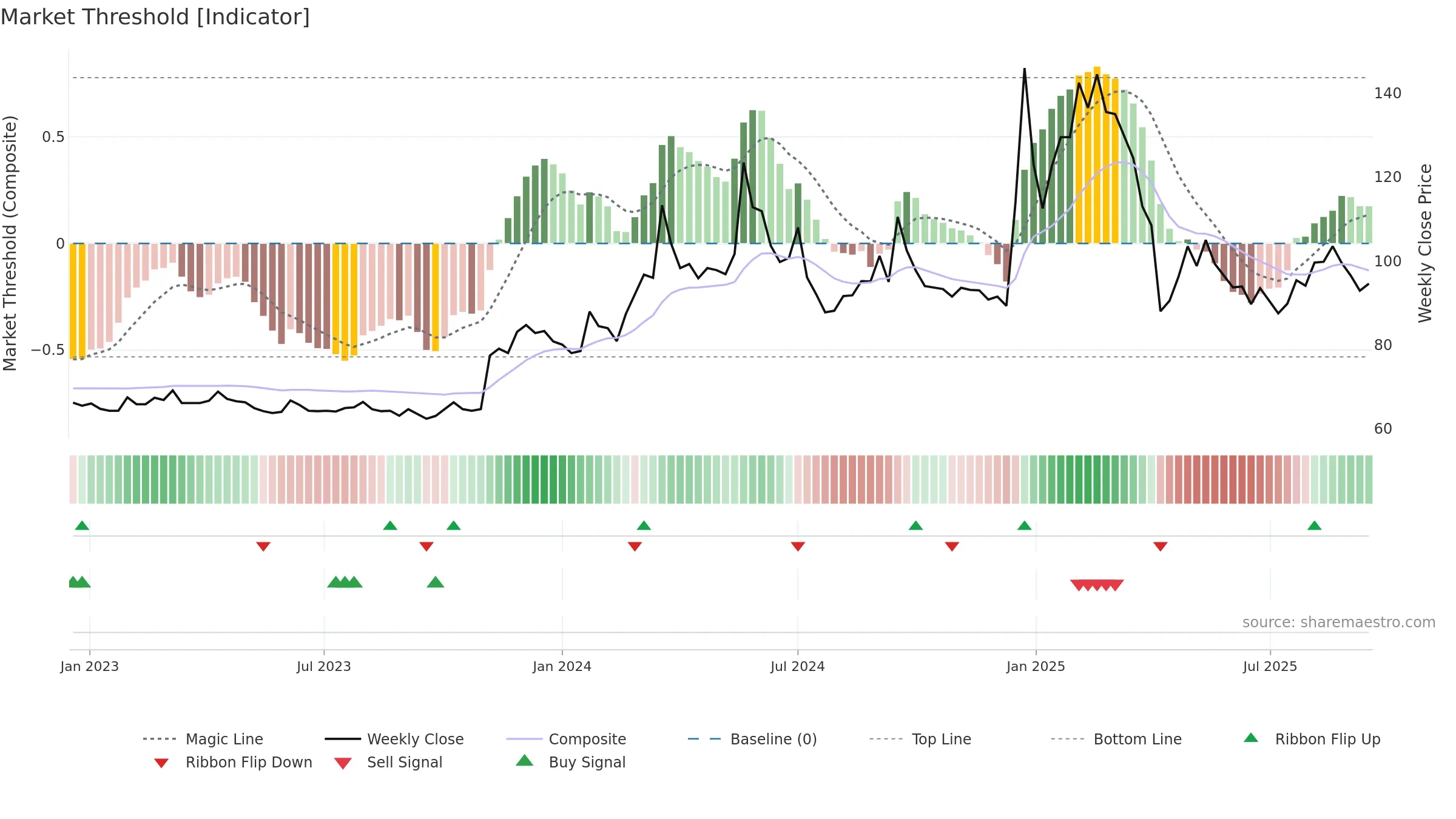This screenshot has height=819, width=1456.
Task: Click the Ribbon Flip Up marker near late December 2024
Action: pyautogui.click(x=1024, y=525)
